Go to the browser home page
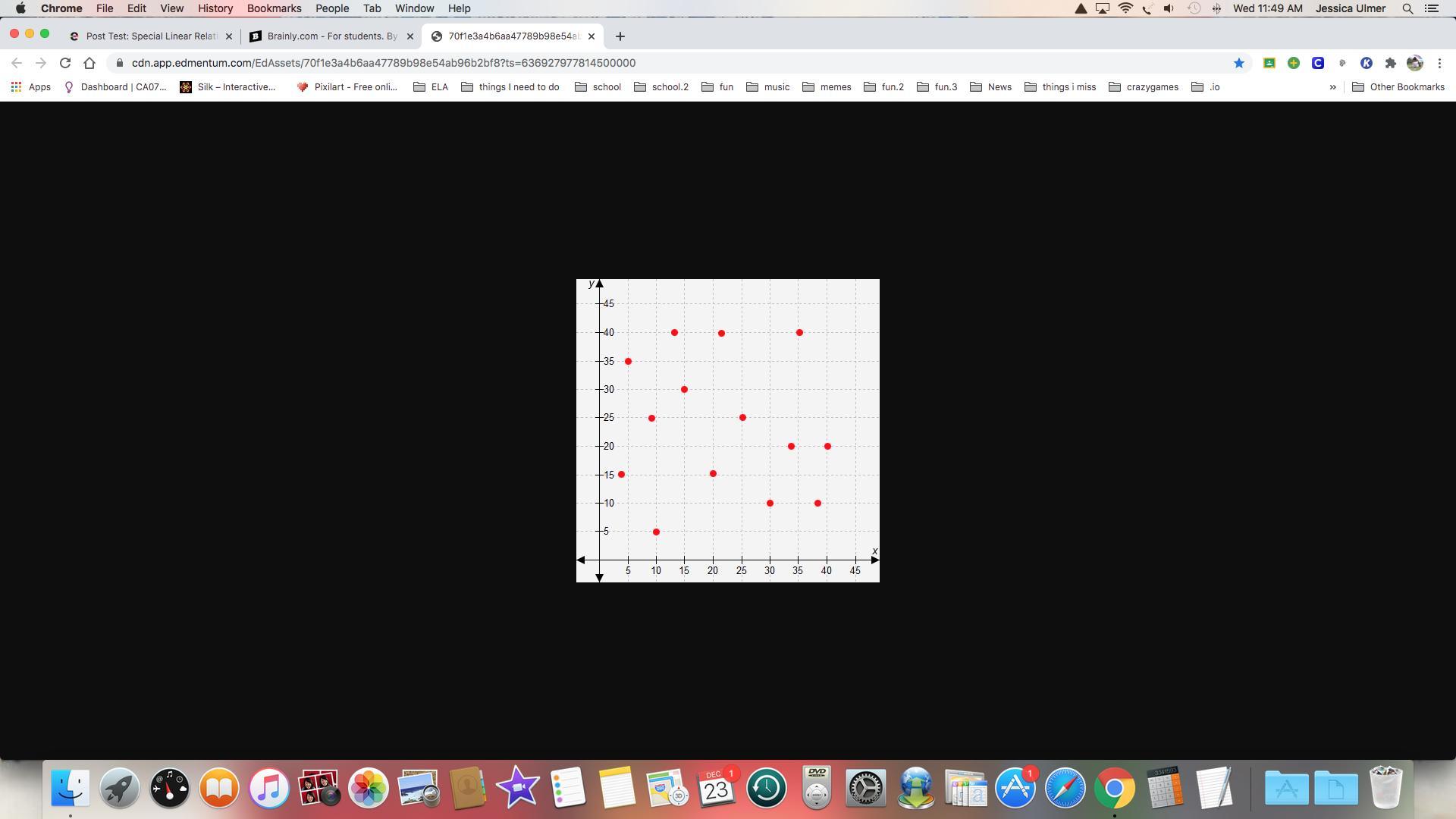1456x819 pixels. (89, 63)
